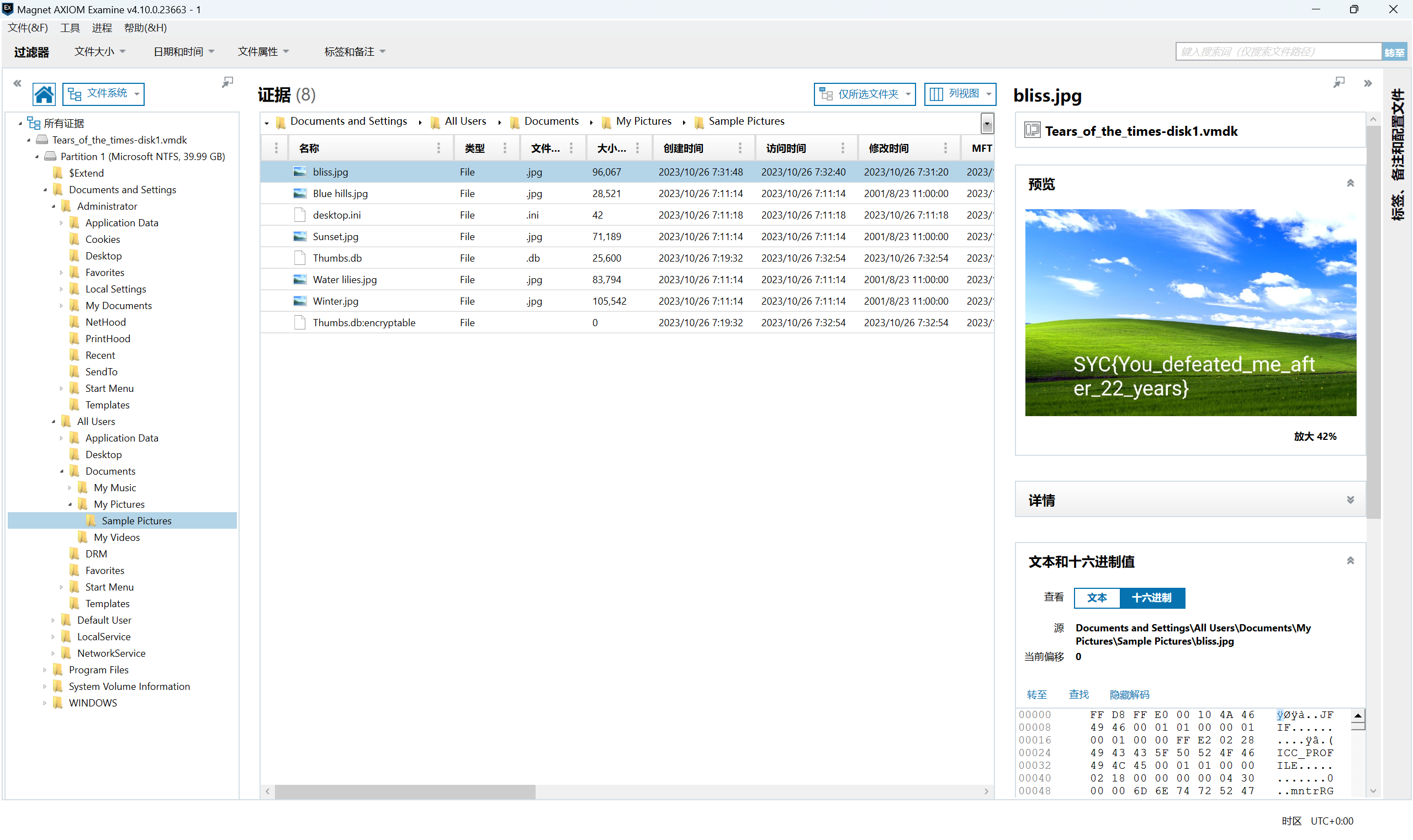Viewport: 1413px width, 840px height.
Task: Expand the Program Files folder tree node
Action: [45, 669]
